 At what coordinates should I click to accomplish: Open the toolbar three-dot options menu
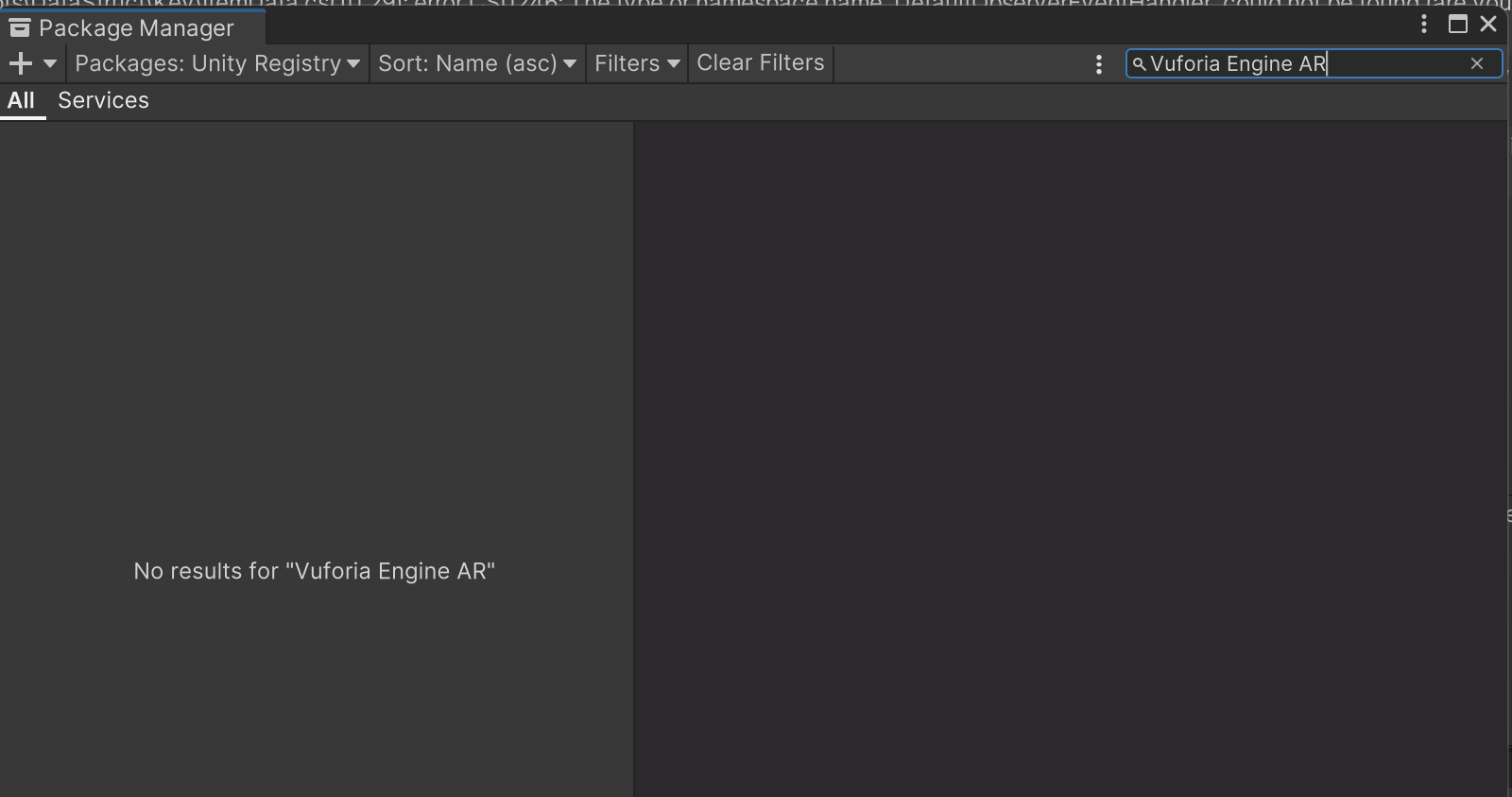click(x=1098, y=64)
